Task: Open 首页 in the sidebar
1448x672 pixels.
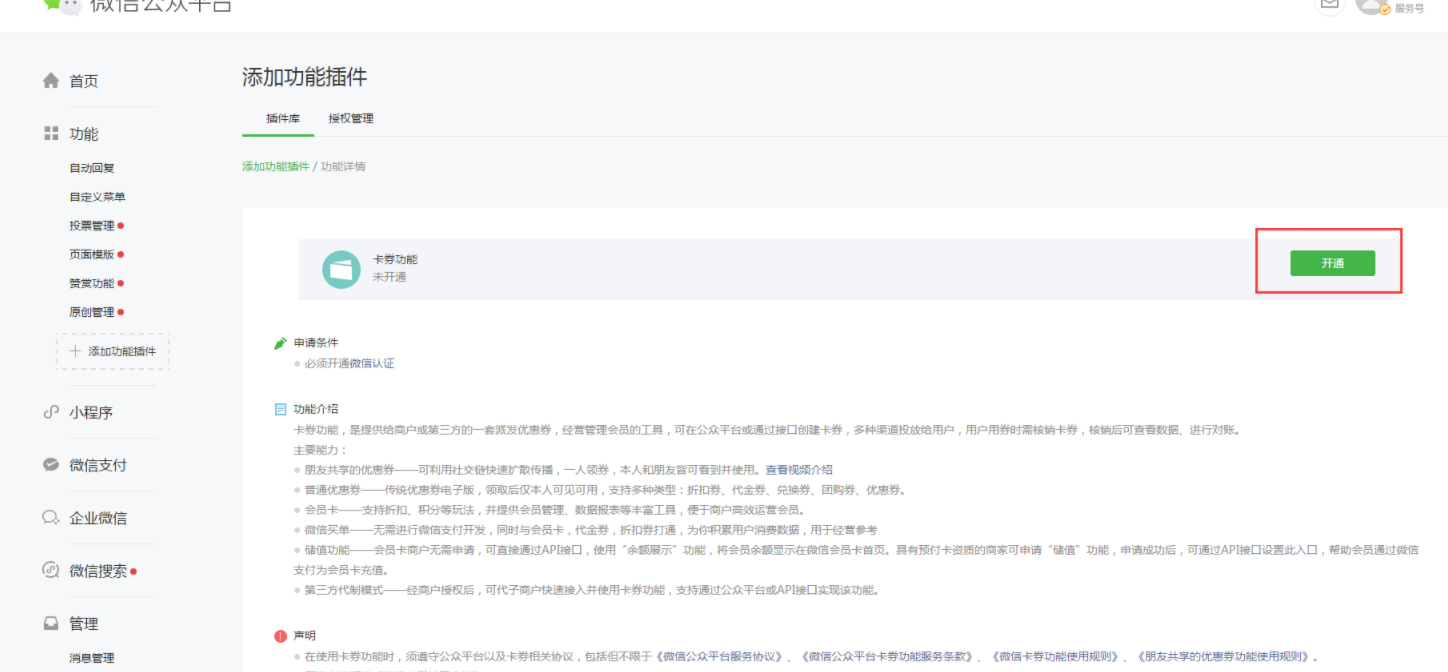Action: click(x=84, y=81)
